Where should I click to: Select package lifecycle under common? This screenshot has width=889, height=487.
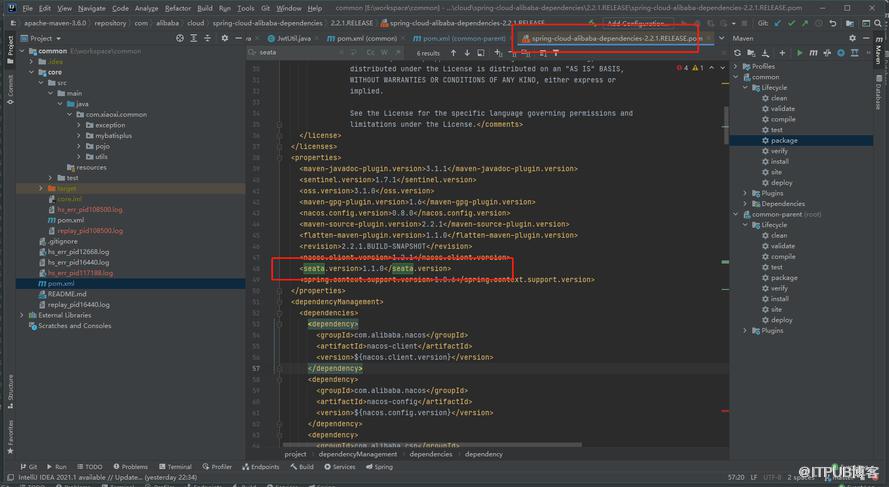coord(784,140)
